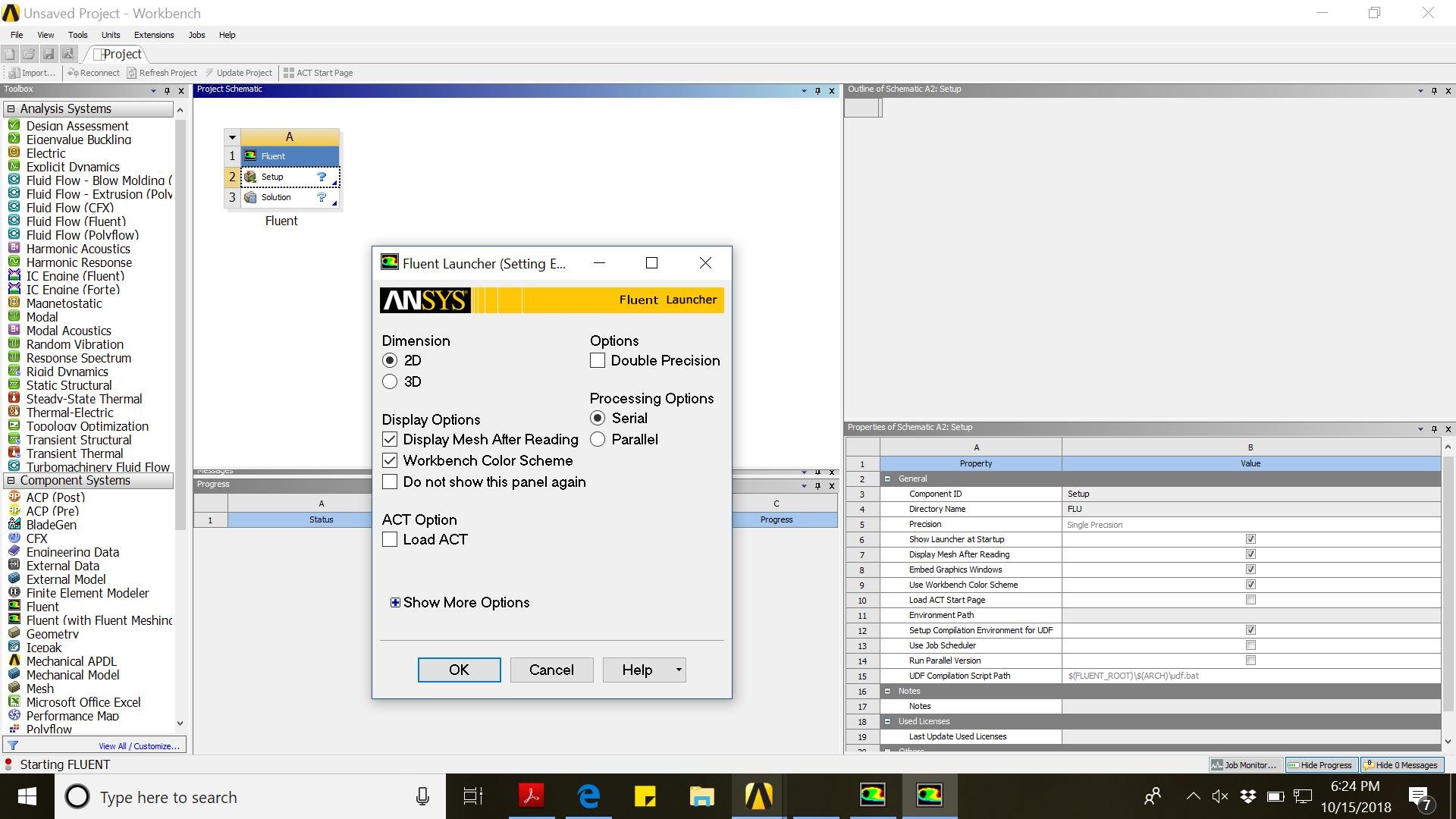Select BladeGen component icon
Viewport: 1456px width, 819px height.
coord(14,524)
